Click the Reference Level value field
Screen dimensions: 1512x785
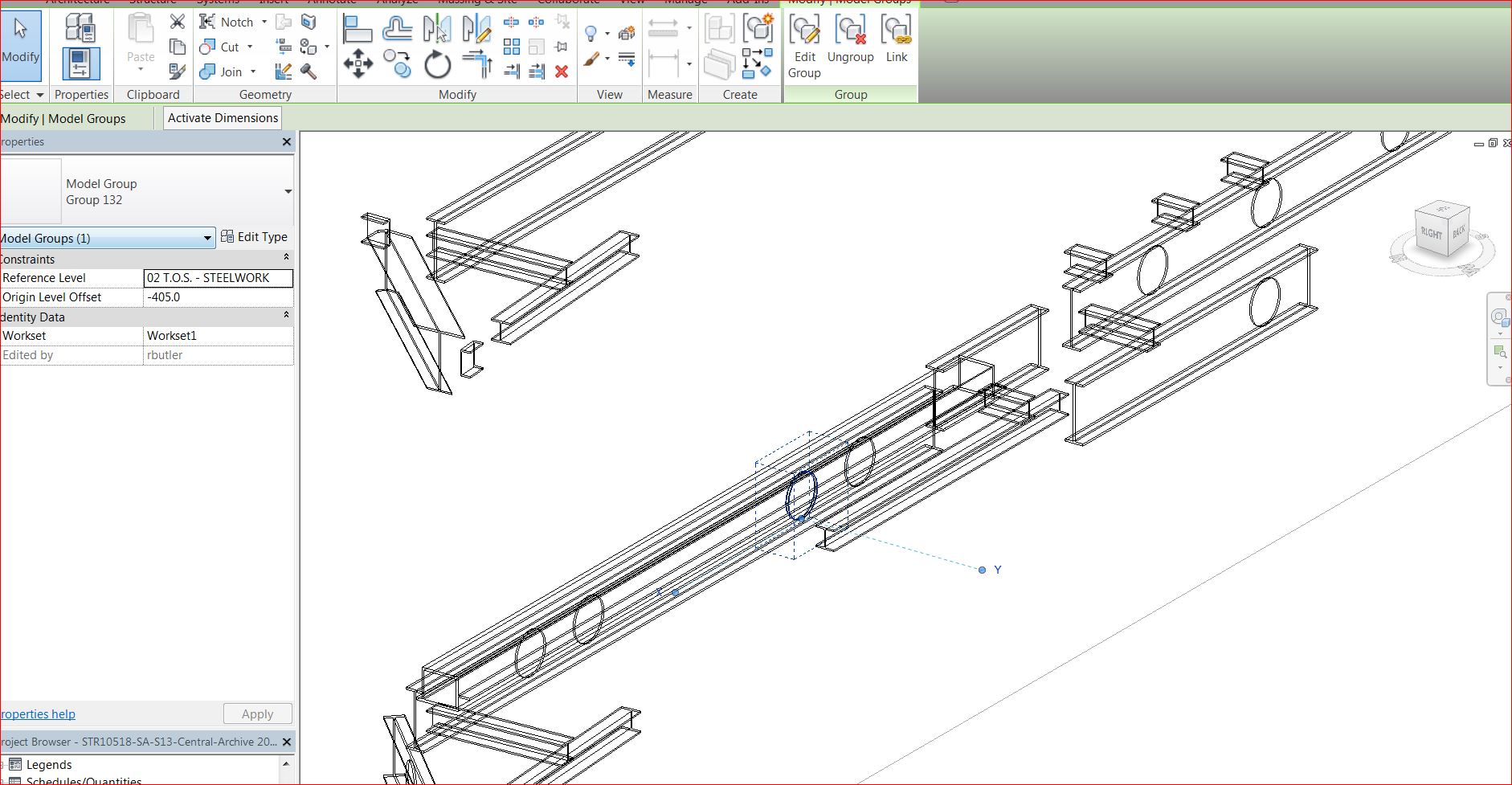point(218,278)
